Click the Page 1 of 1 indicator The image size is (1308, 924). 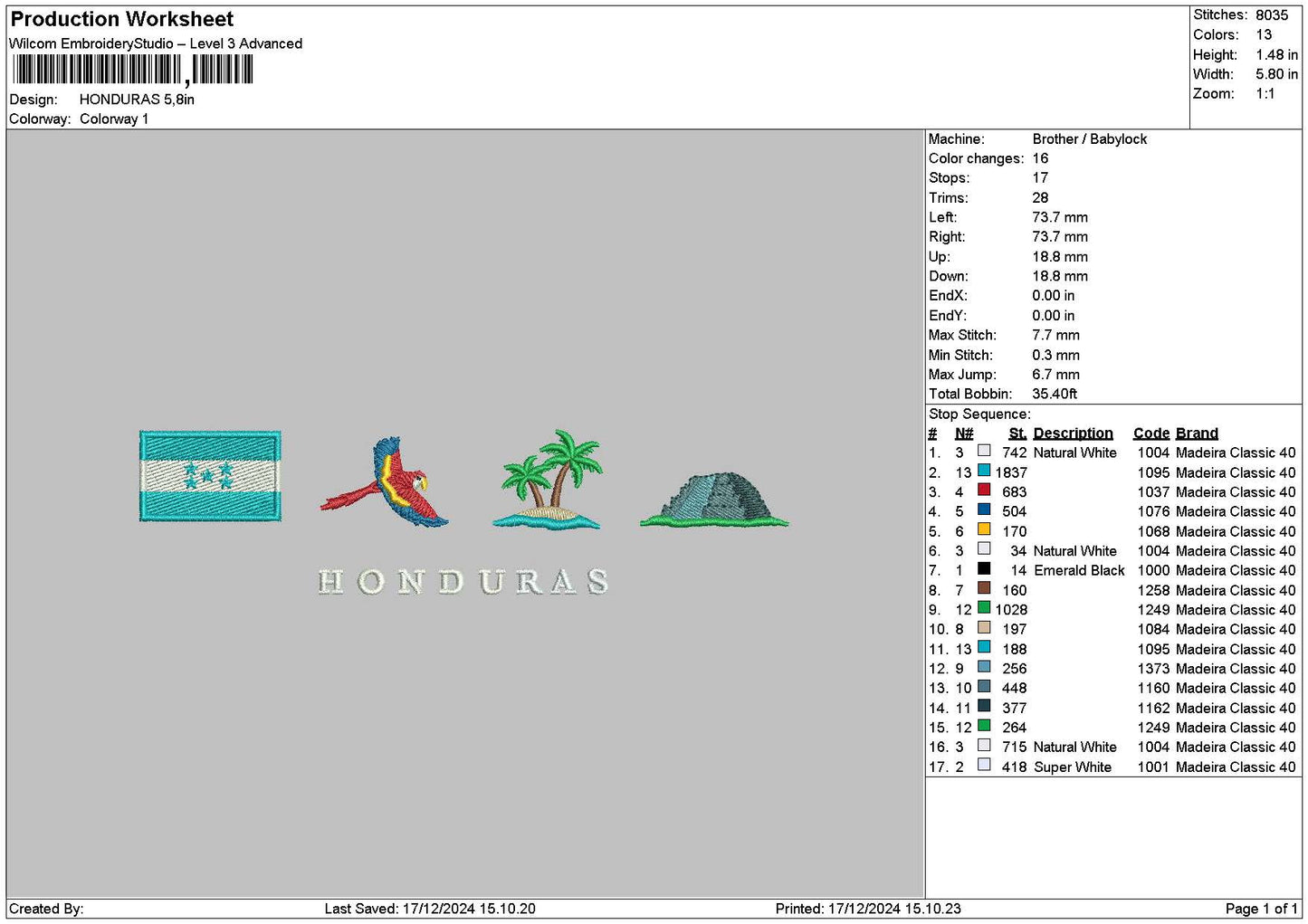pyautogui.click(x=1262, y=910)
